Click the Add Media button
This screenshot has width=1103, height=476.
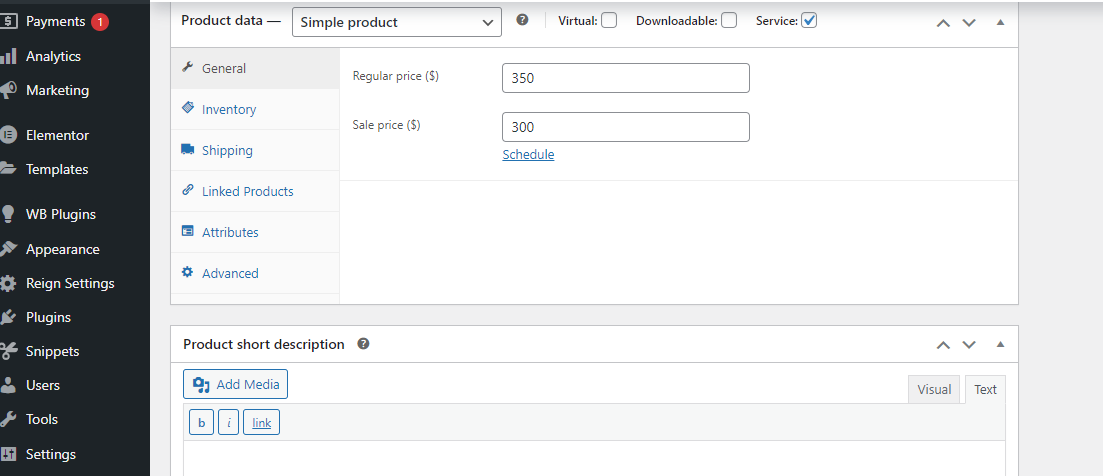(x=236, y=384)
